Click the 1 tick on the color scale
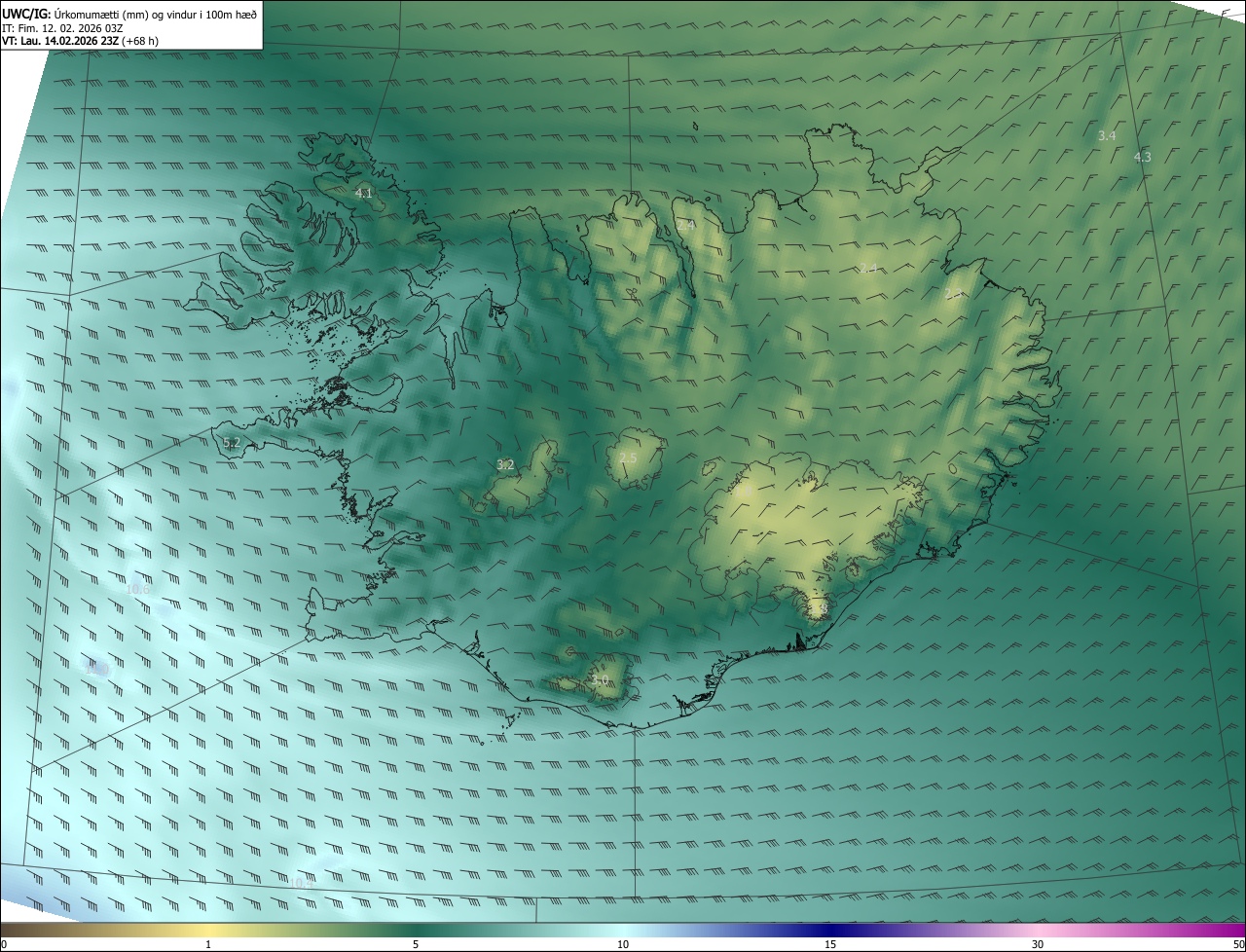 point(208,944)
